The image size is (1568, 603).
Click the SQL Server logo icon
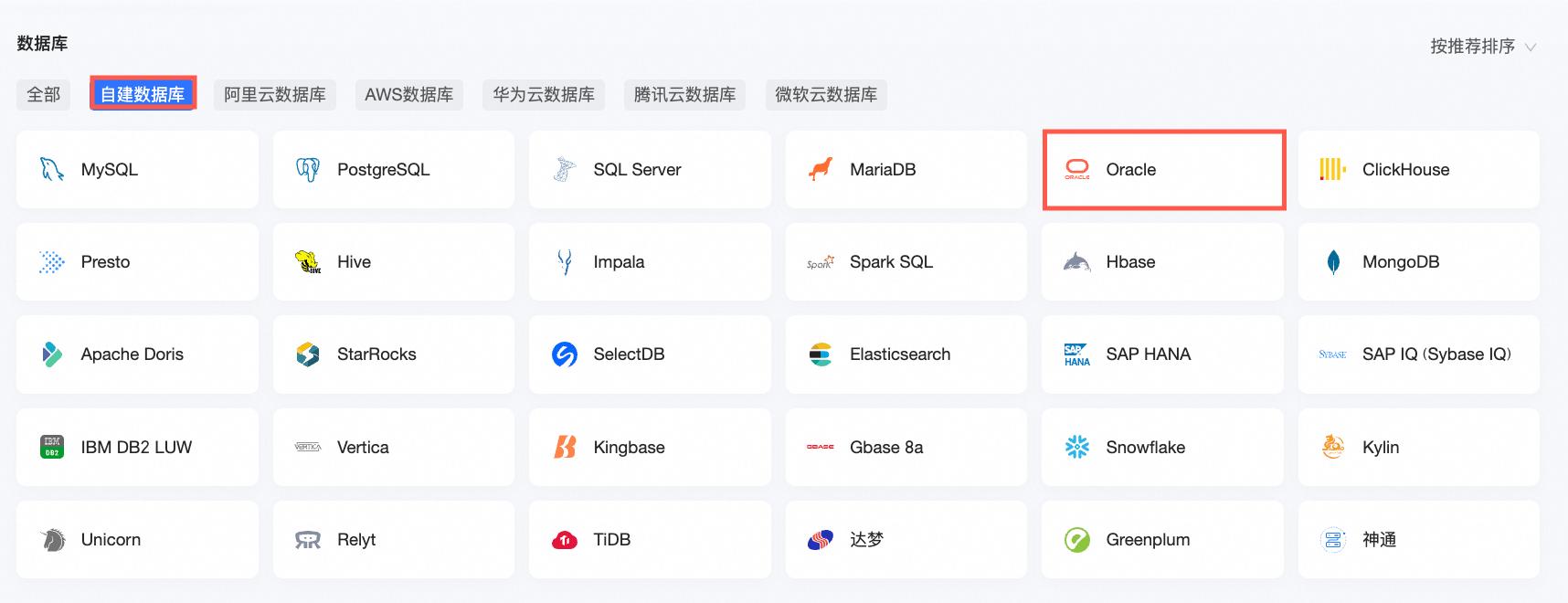coord(565,169)
